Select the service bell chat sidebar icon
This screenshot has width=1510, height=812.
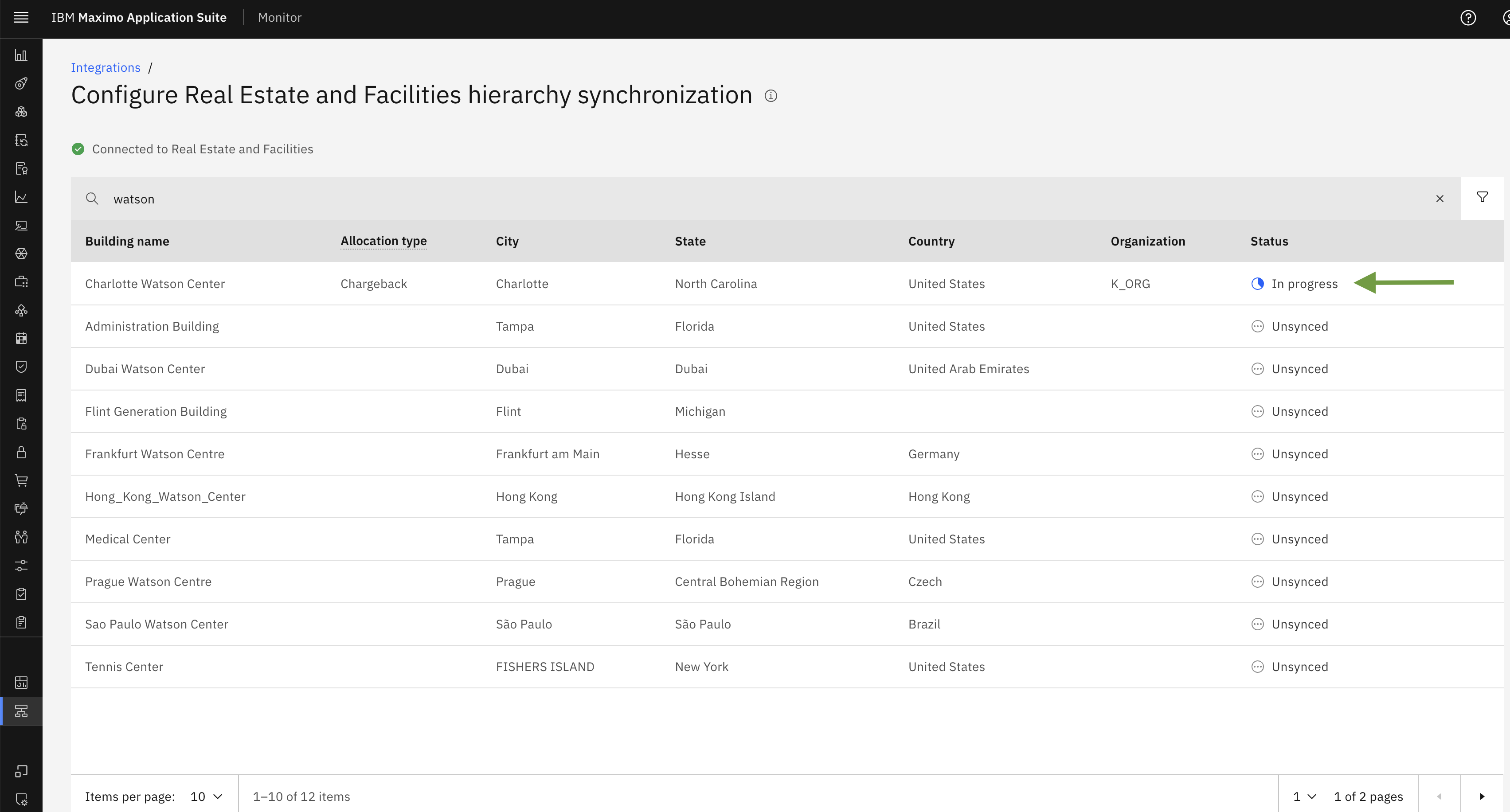[x=21, y=508]
